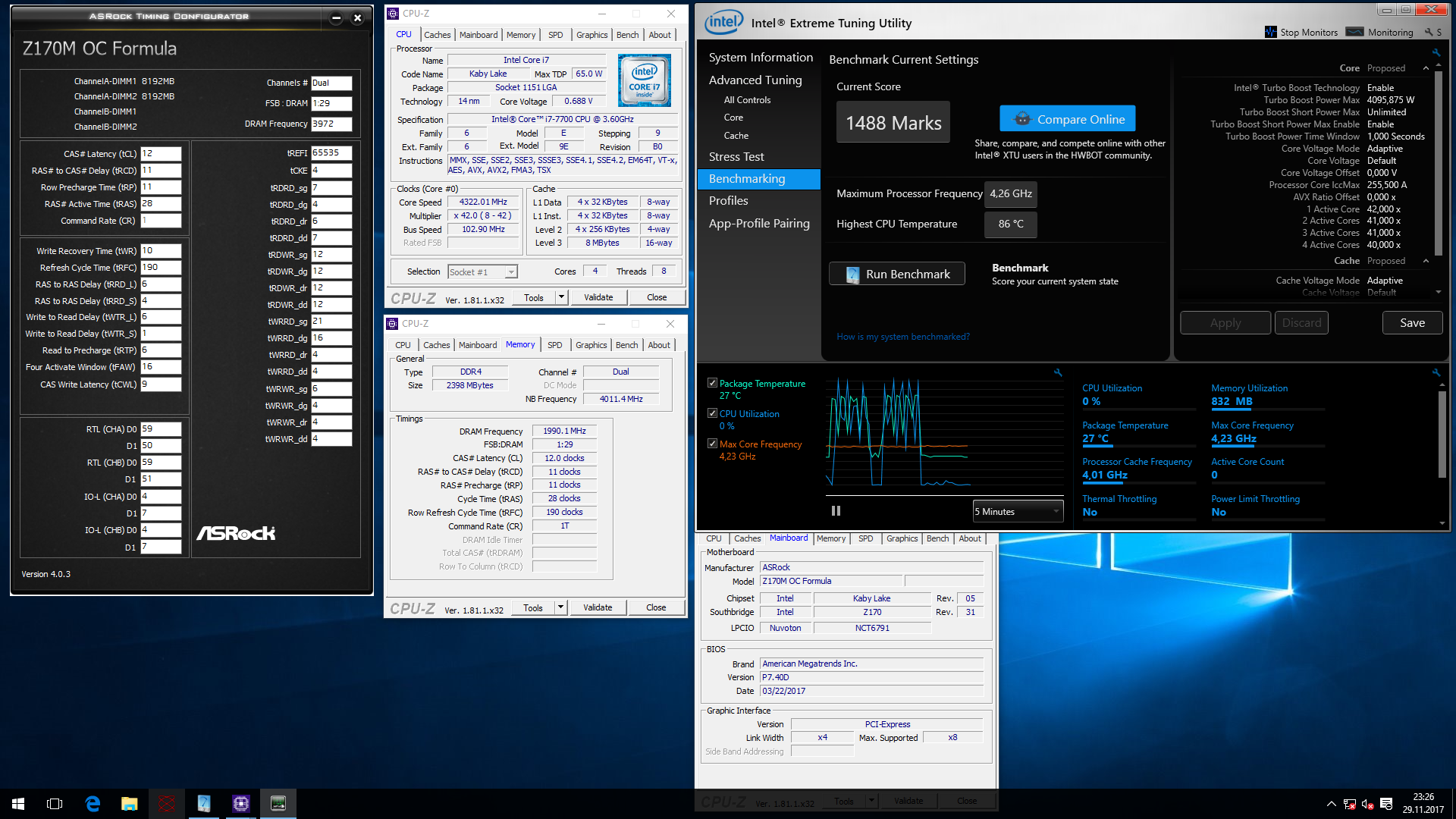Click the network status tray icon
Screen dimensions: 1456x819
point(1350,804)
